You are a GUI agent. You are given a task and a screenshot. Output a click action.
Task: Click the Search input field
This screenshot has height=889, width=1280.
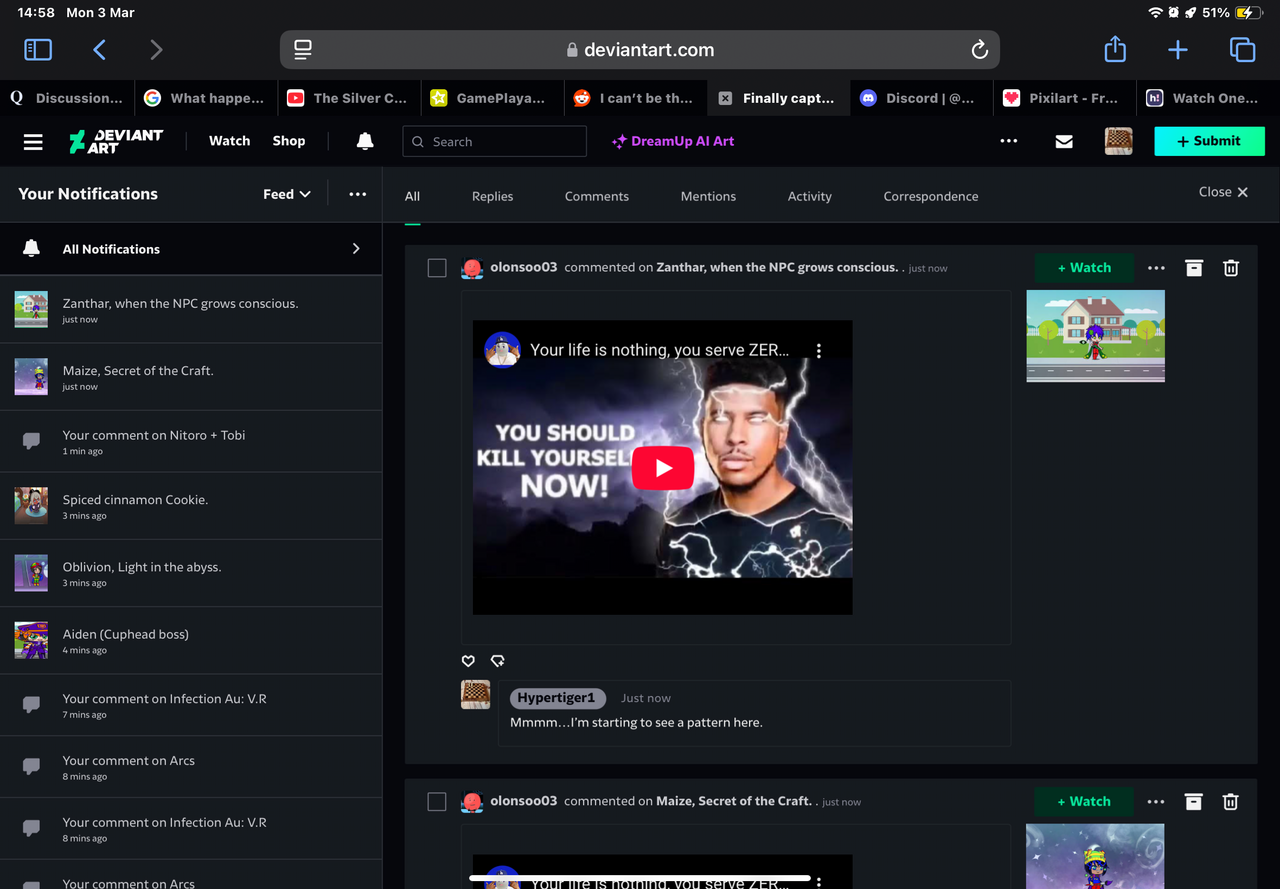(x=494, y=141)
